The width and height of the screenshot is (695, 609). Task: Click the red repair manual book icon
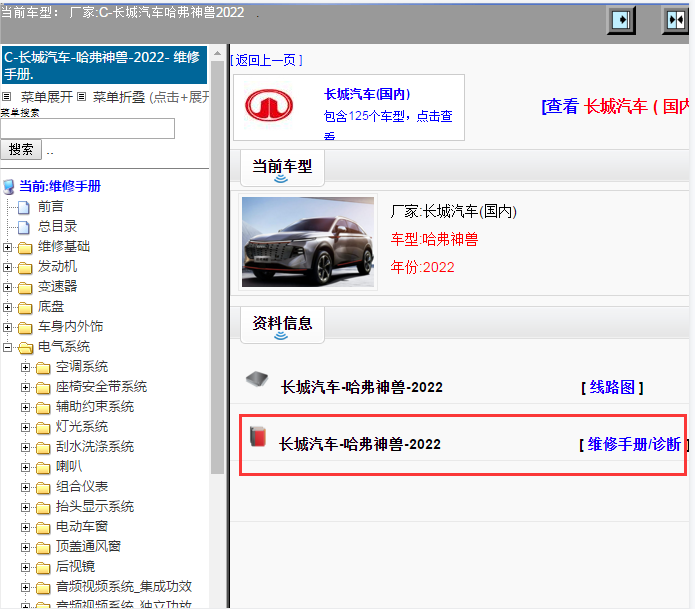tap(258, 436)
